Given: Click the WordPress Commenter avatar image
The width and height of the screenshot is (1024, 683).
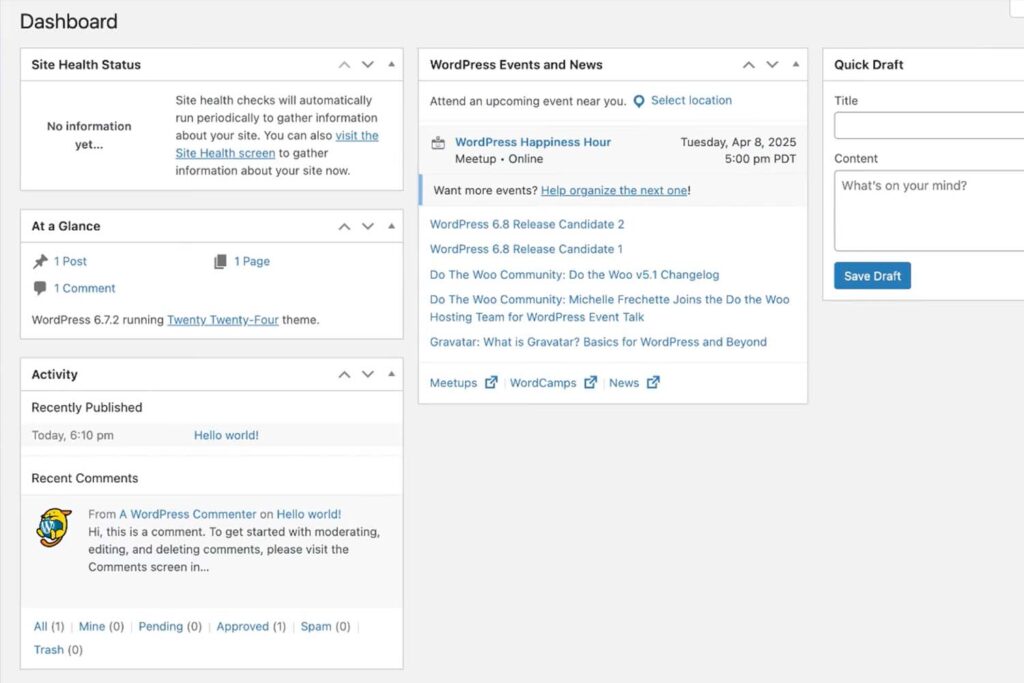Looking at the screenshot, I should point(54,527).
